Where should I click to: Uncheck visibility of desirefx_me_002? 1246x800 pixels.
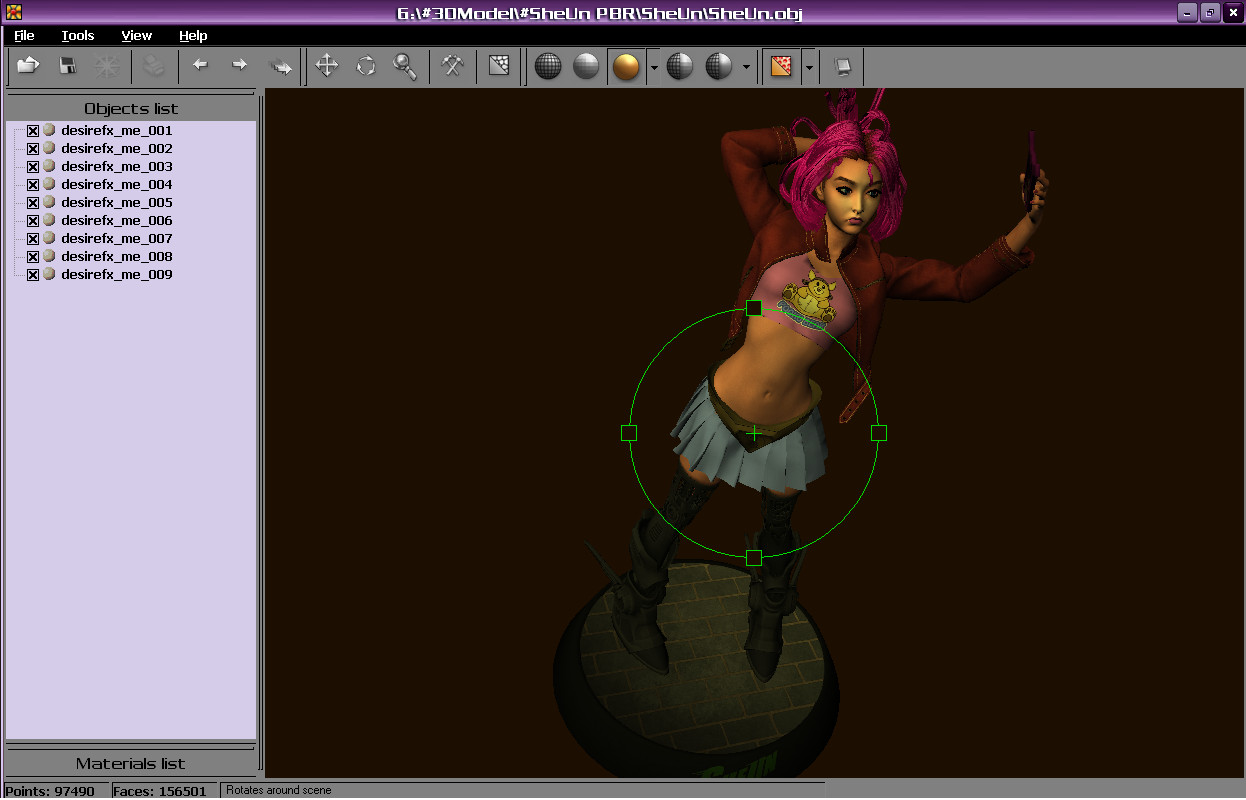(x=33, y=149)
